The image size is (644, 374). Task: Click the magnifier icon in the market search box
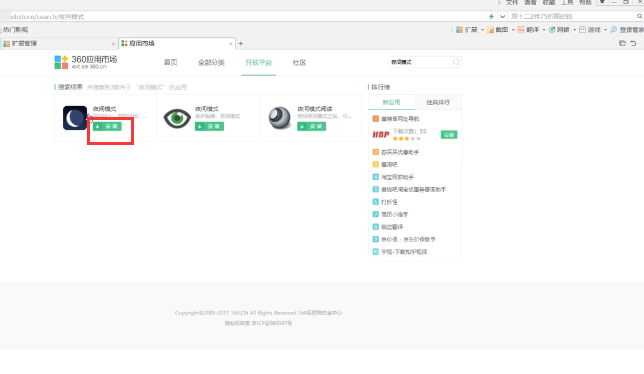click(456, 62)
